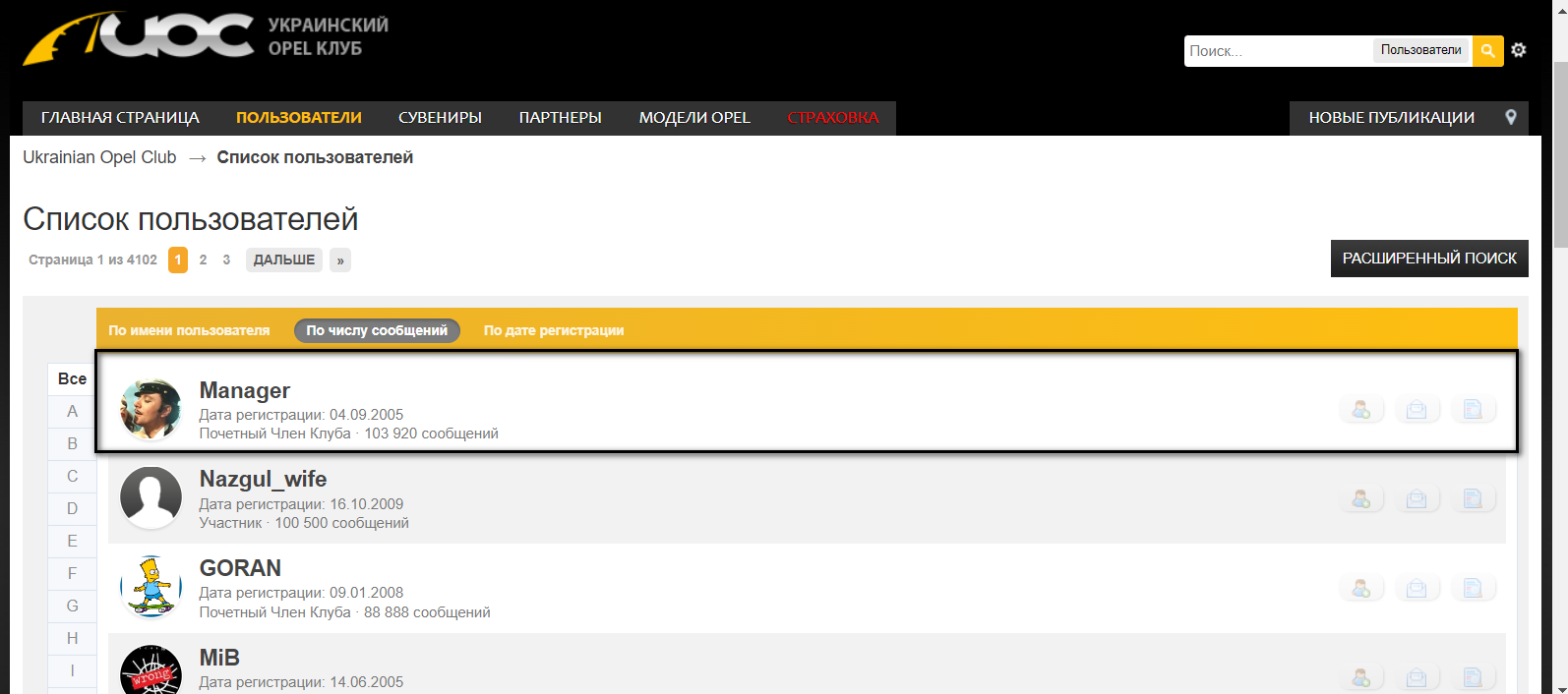Send a message to MiB
The height and width of the screenshot is (694, 1568).
(1417, 677)
